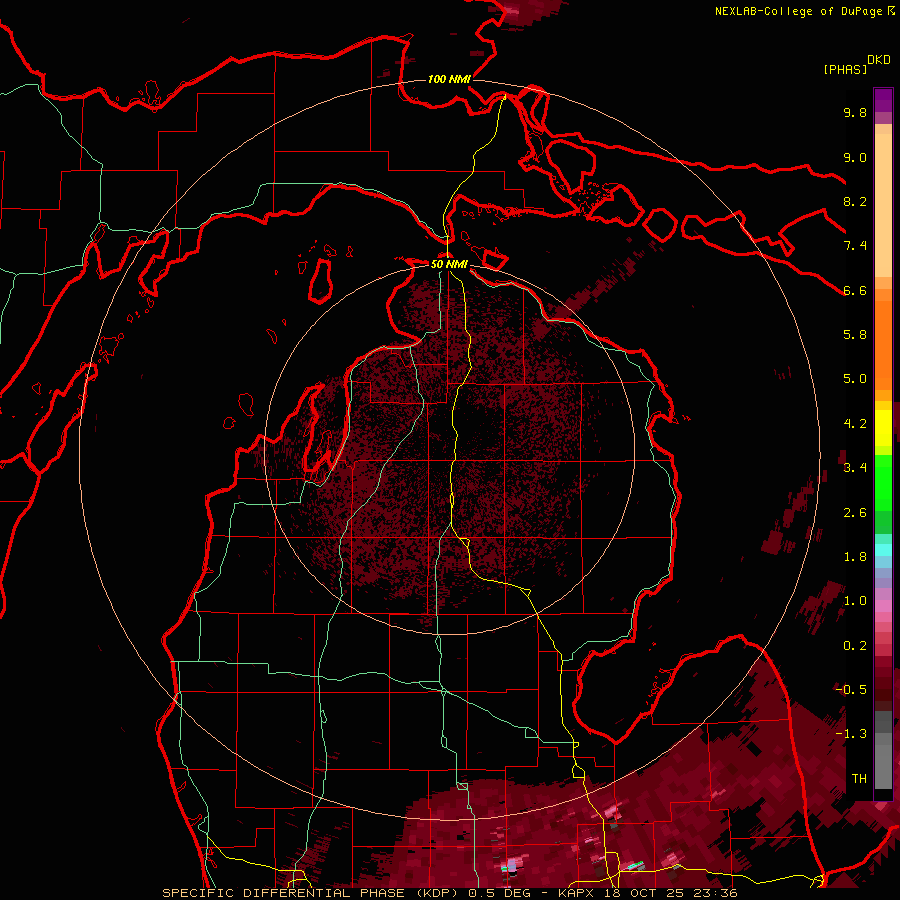Click the 3.4 value on the color scale
Screen dimensions: 900x900
tap(855, 468)
